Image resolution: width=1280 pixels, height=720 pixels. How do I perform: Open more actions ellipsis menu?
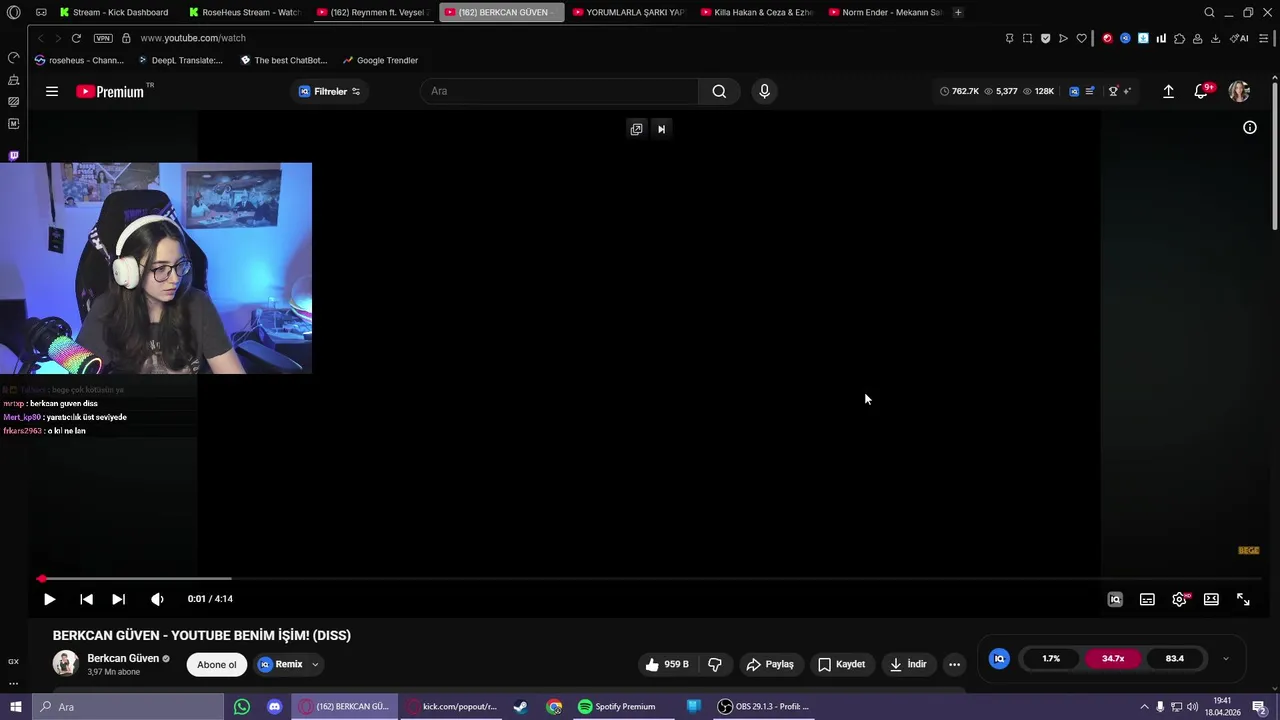(x=954, y=664)
